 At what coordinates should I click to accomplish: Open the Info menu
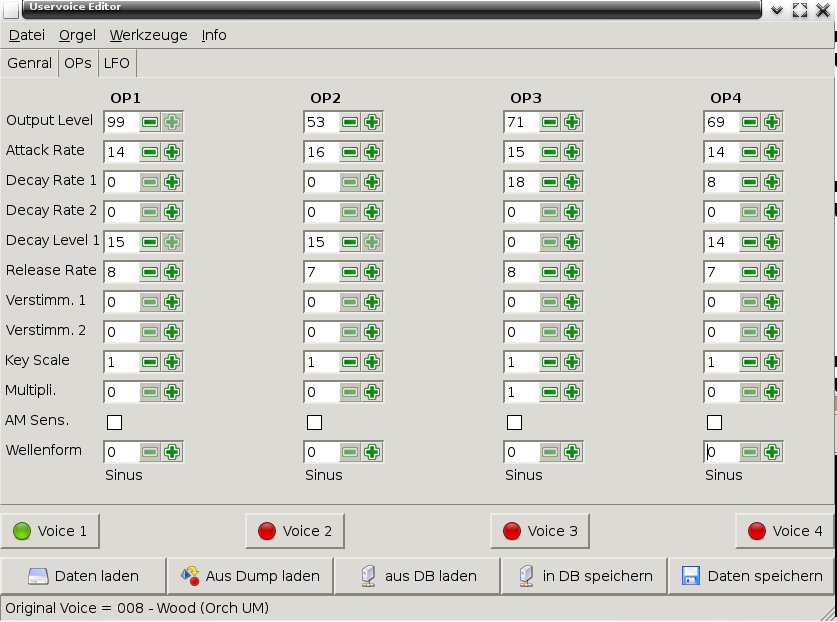(214, 35)
